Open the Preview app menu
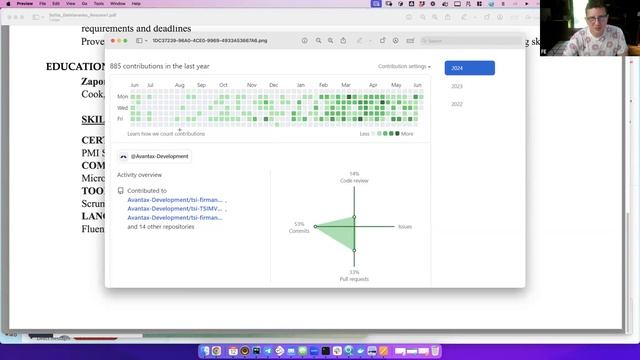640x360 pixels. [24, 4]
